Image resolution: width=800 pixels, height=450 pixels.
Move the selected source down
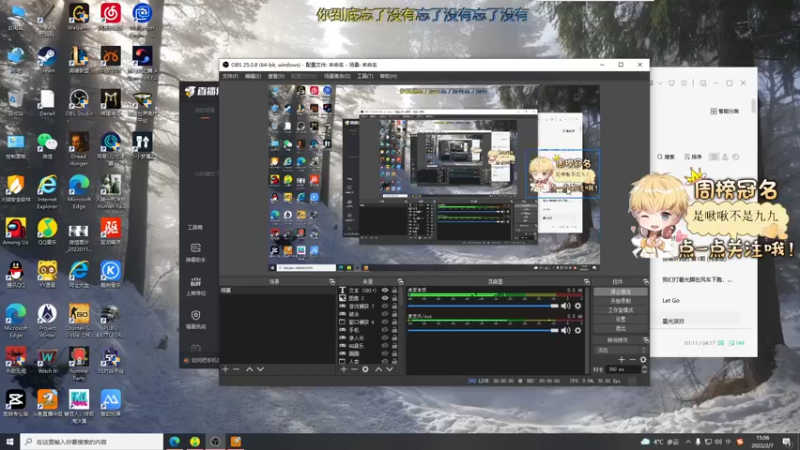[x=390, y=369]
